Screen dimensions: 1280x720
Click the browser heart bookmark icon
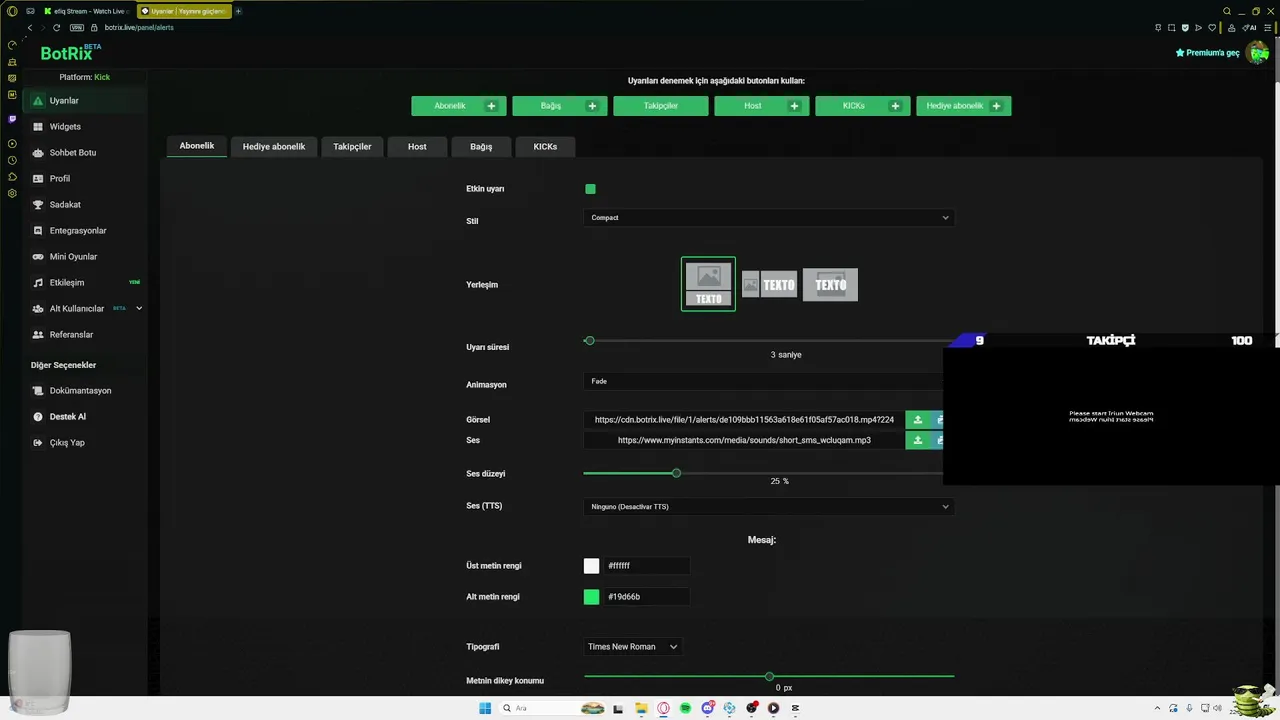point(1212,27)
